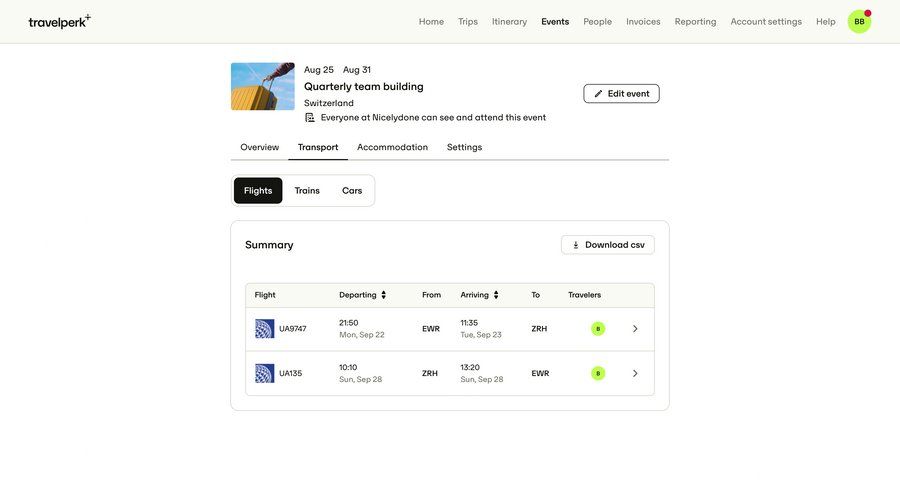Click the 'Aug 25' start date
This screenshot has height=484, width=900.
click(319, 70)
